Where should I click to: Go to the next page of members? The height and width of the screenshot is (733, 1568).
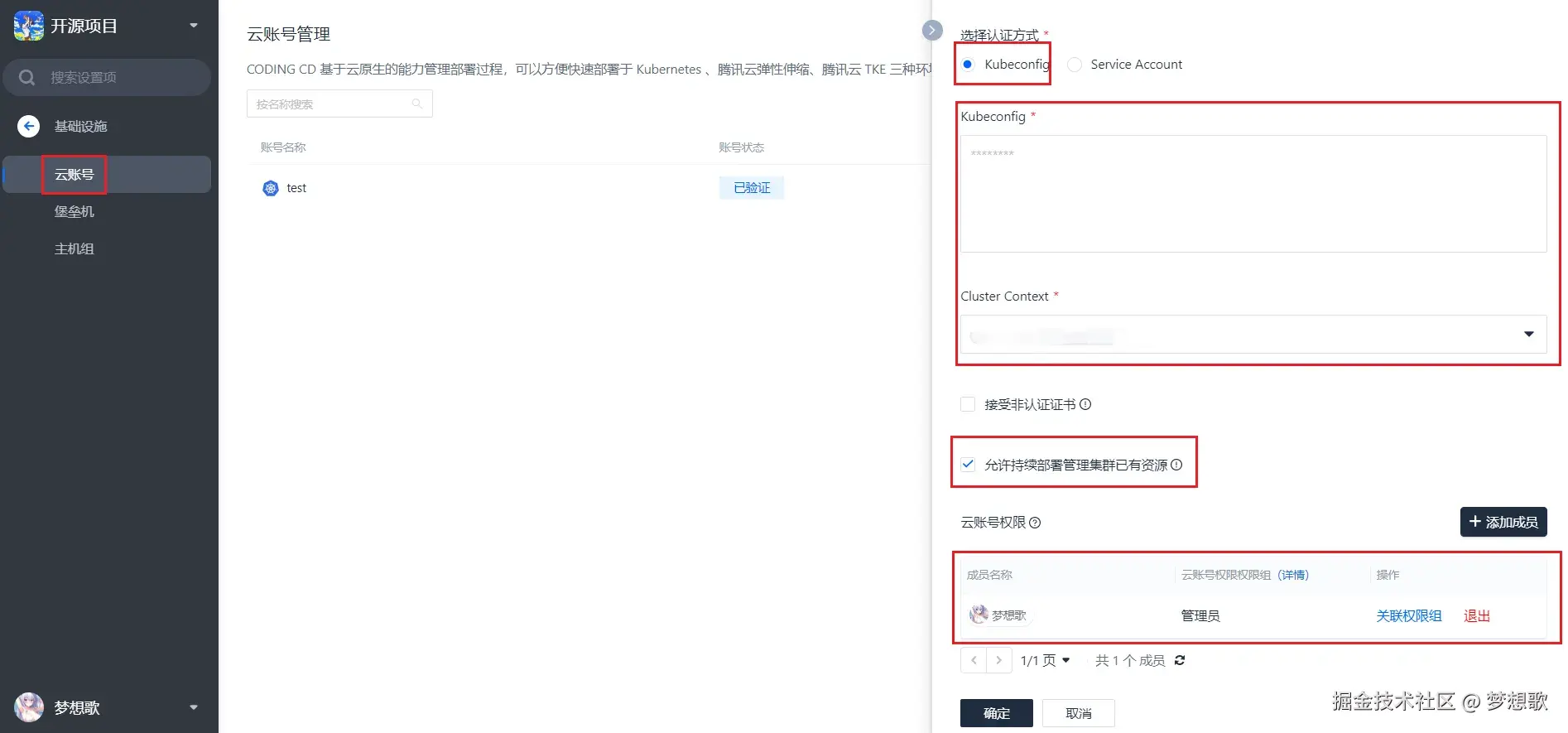(999, 660)
